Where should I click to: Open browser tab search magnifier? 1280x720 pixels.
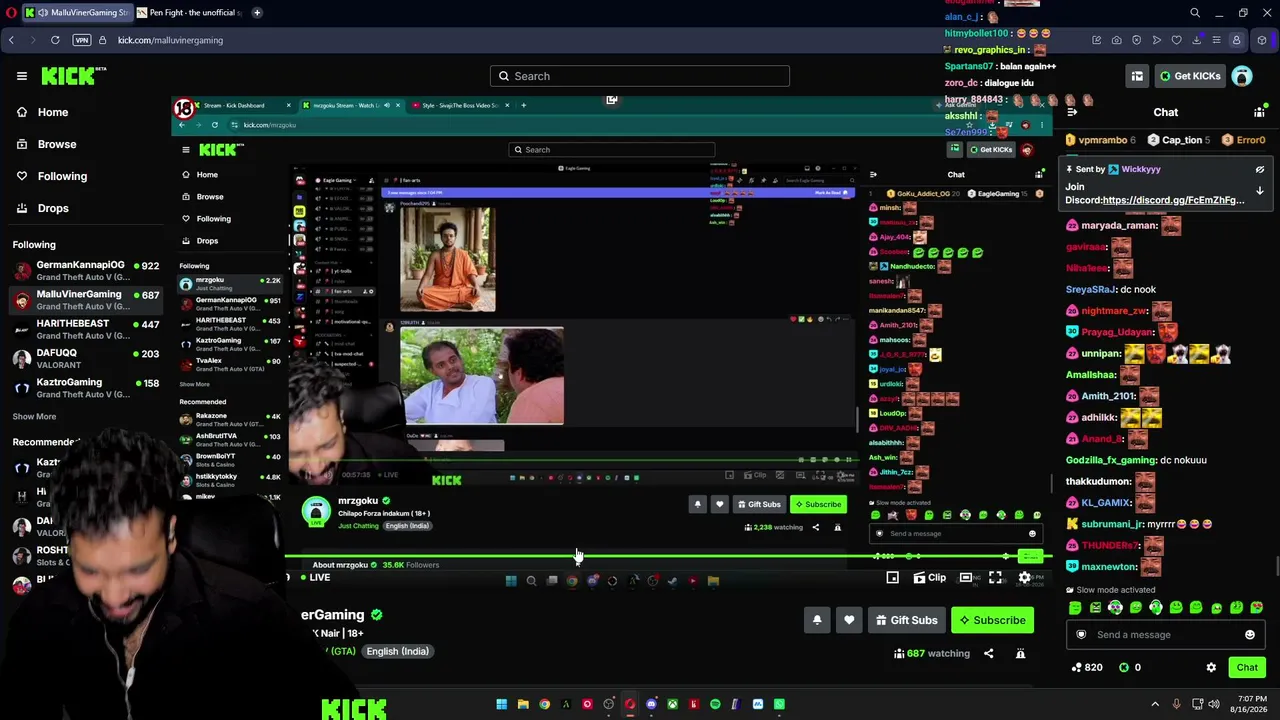1195,13
